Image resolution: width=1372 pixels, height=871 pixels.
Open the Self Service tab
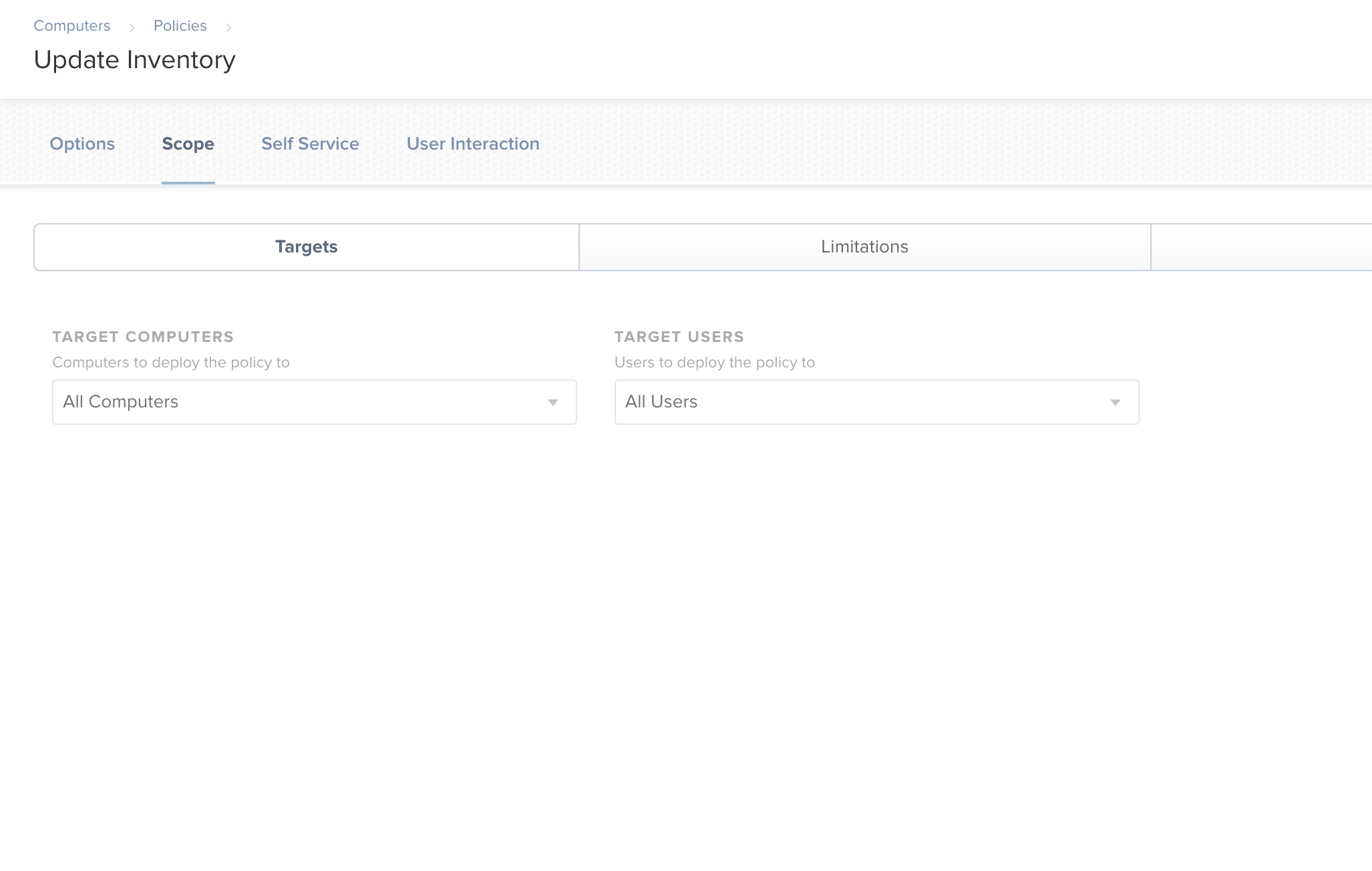click(x=310, y=144)
